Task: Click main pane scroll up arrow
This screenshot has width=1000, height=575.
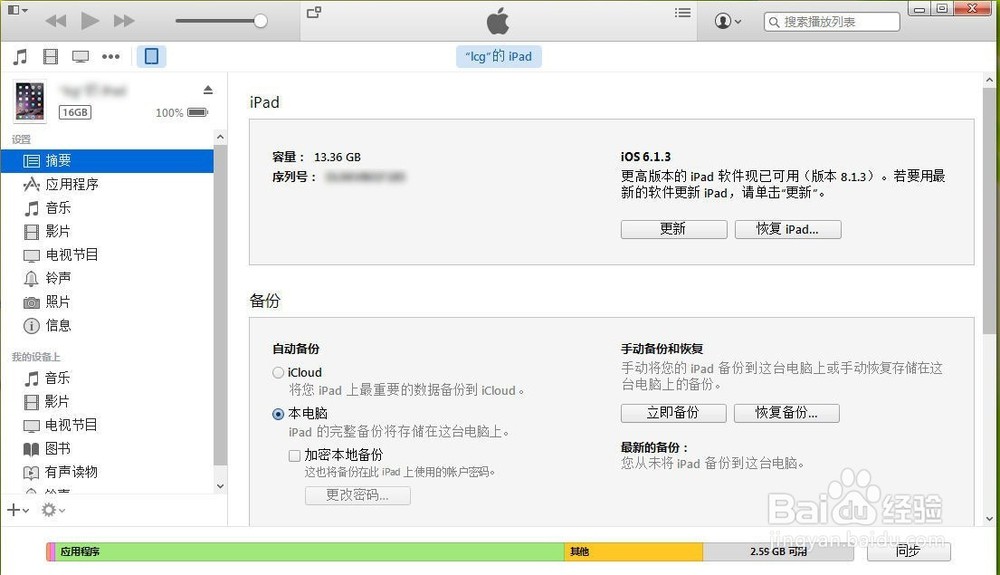Action: pos(989,81)
